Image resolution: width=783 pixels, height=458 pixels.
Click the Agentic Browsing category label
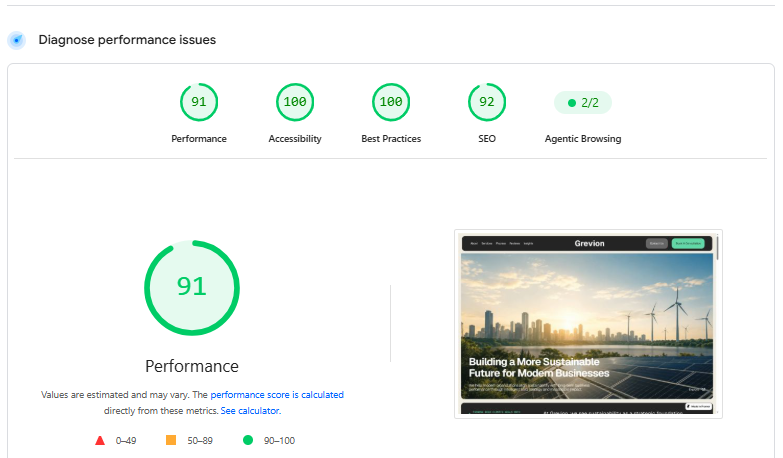pyautogui.click(x=583, y=139)
